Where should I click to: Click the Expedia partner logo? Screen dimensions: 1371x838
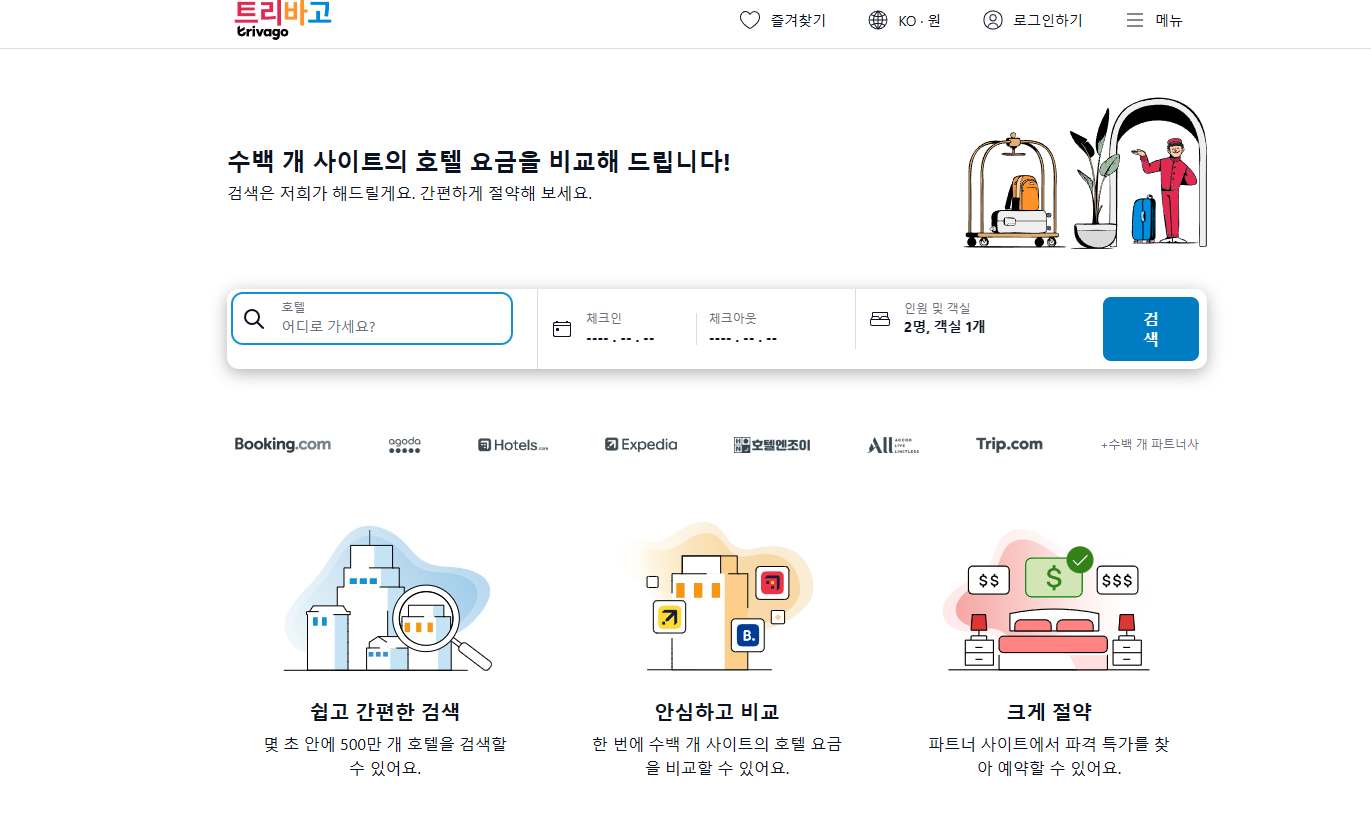(640, 443)
